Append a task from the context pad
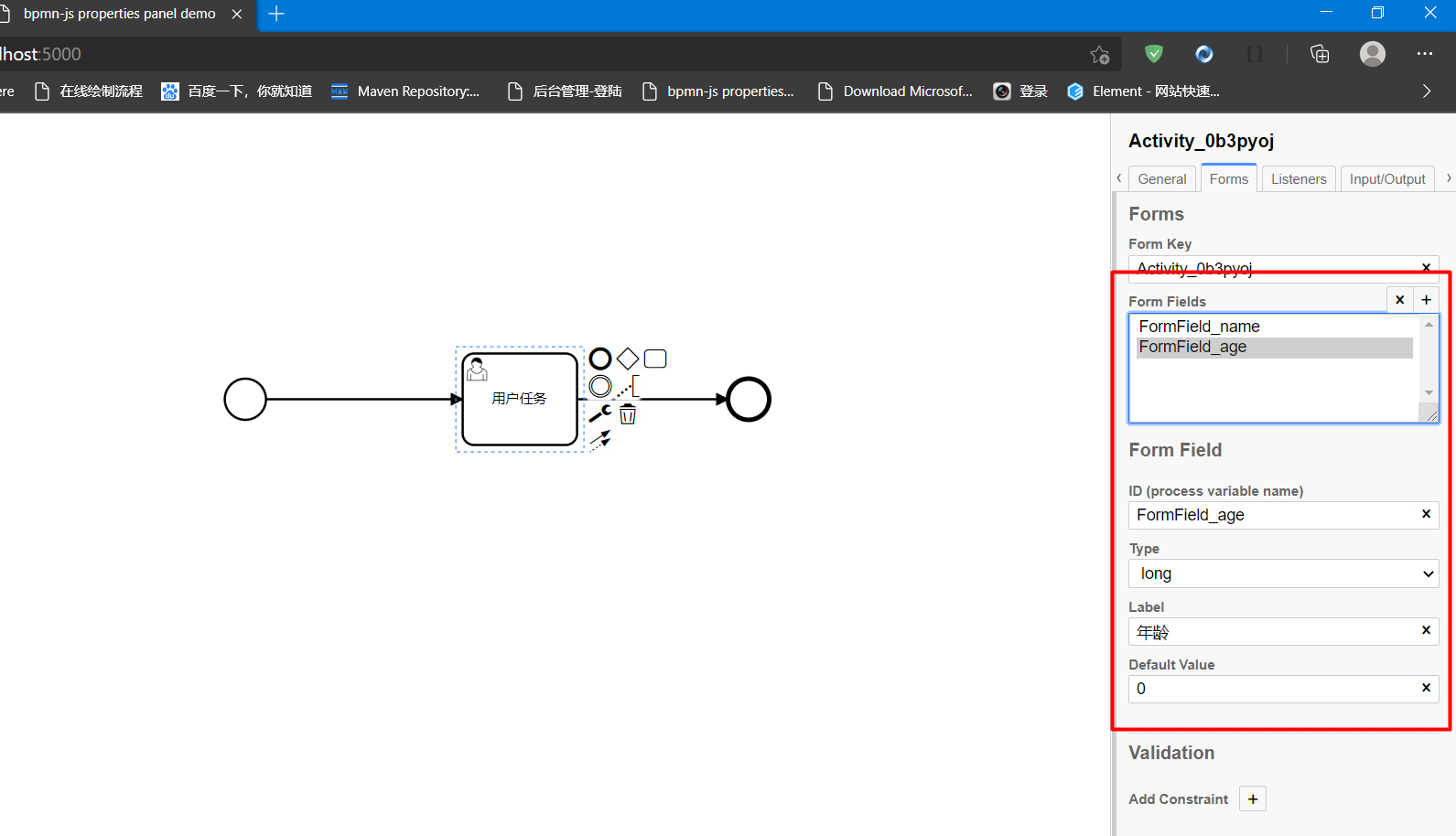 pyautogui.click(x=655, y=359)
